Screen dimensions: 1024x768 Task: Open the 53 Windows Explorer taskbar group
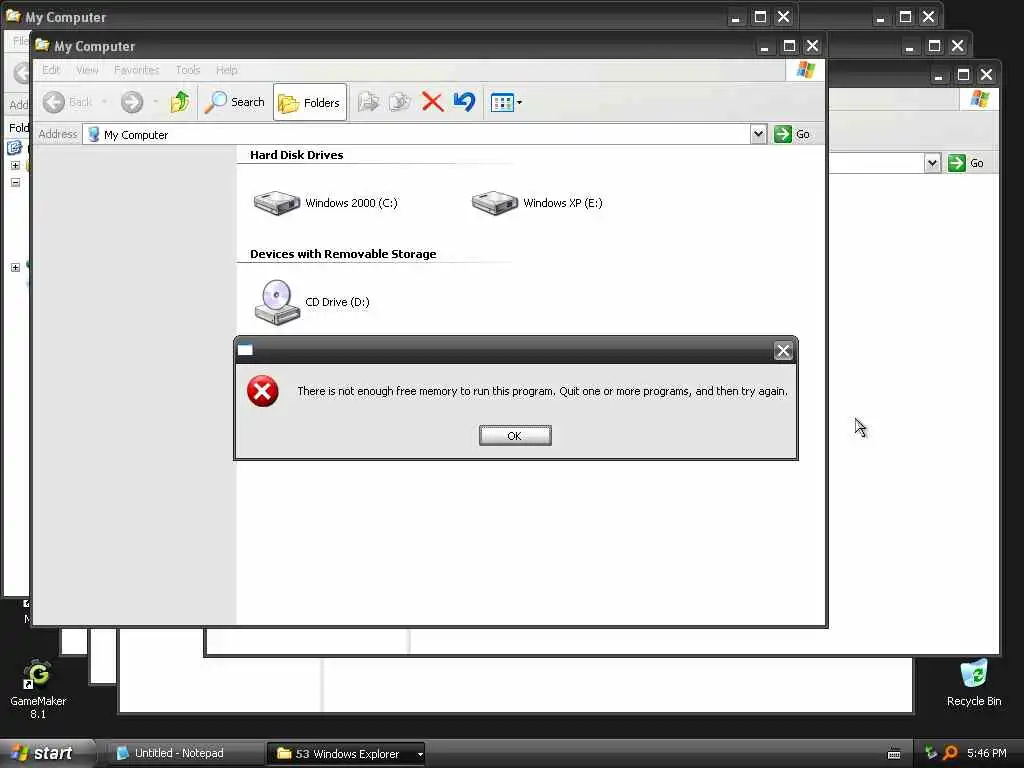point(346,754)
